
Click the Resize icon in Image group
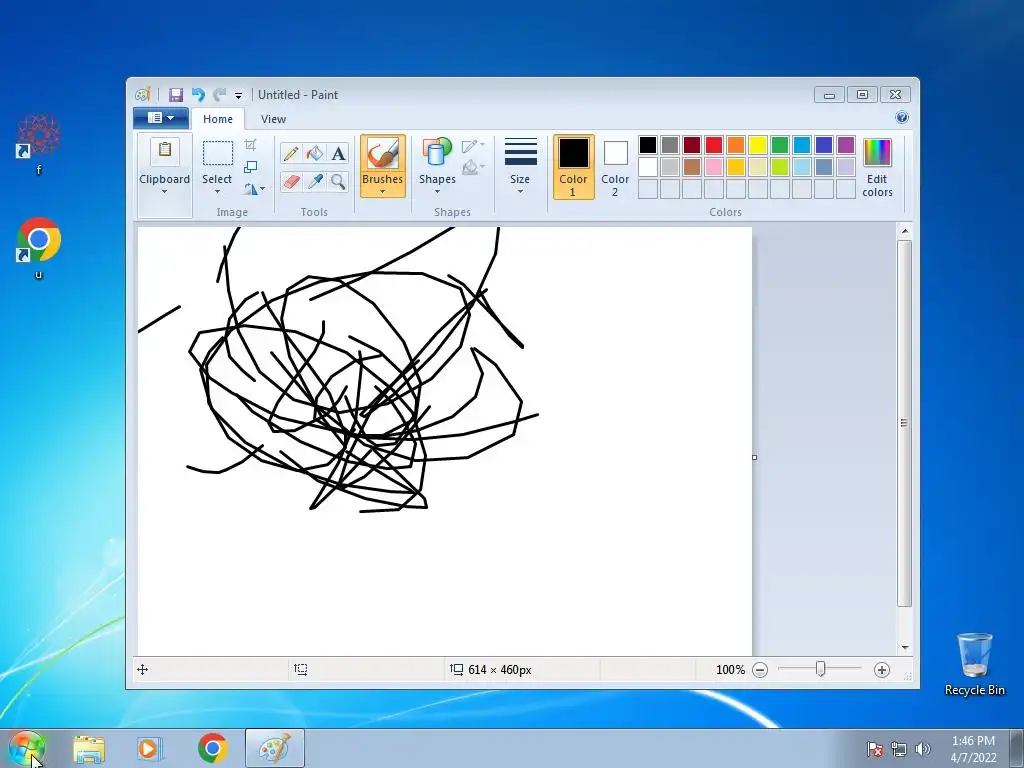click(251, 167)
